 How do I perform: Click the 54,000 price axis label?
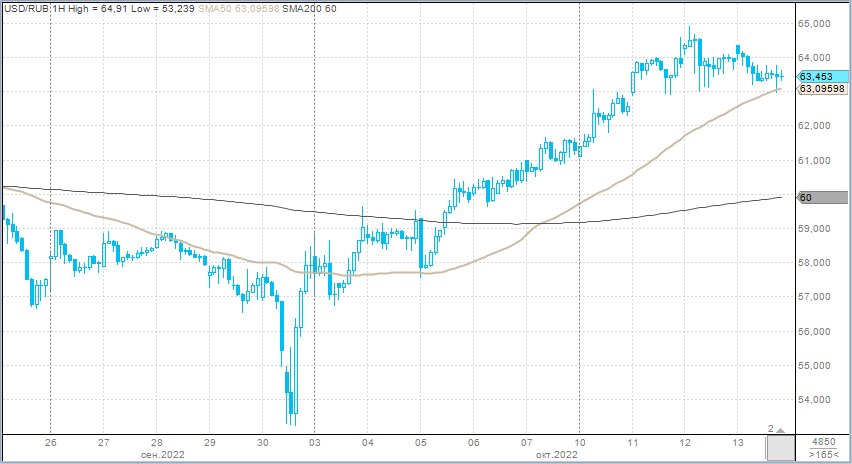tap(817, 400)
